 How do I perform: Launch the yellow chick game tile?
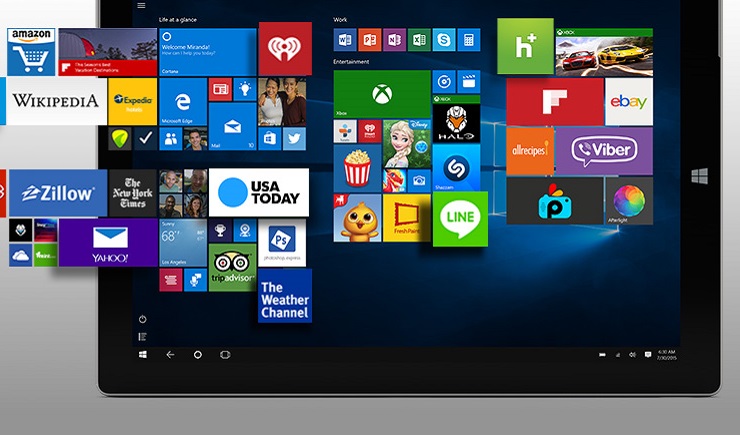[357, 218]
